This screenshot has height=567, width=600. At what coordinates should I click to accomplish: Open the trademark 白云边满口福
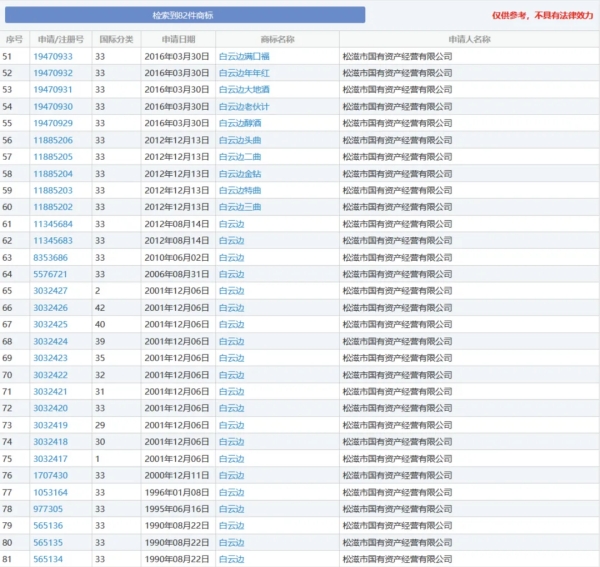245,56
